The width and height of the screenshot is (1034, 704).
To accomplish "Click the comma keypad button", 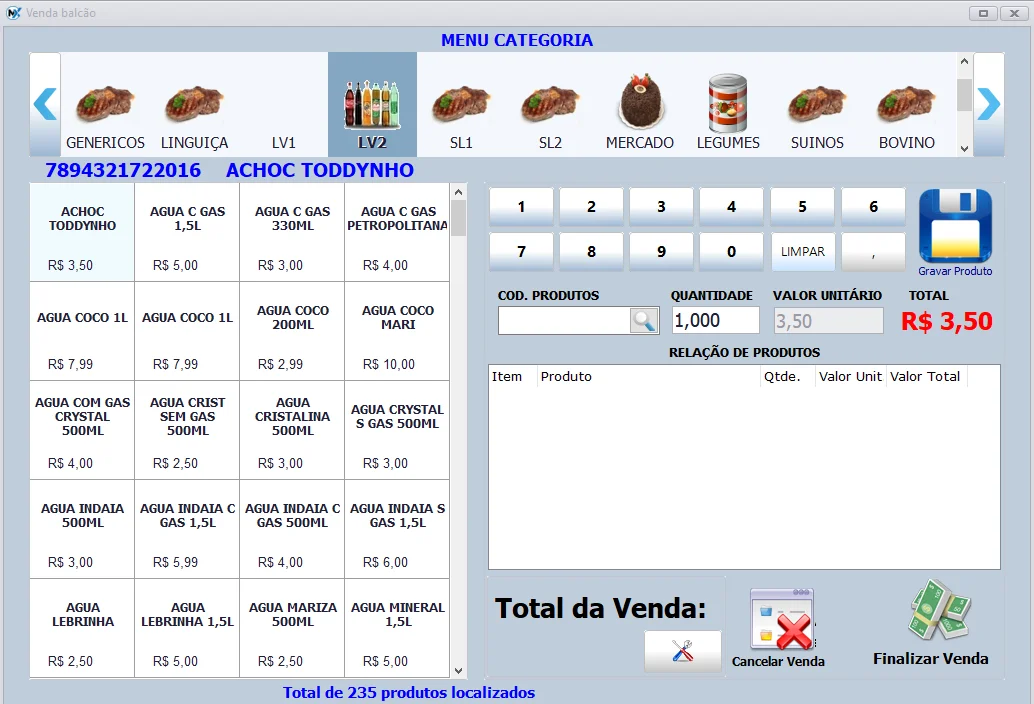I will [874, 252].
